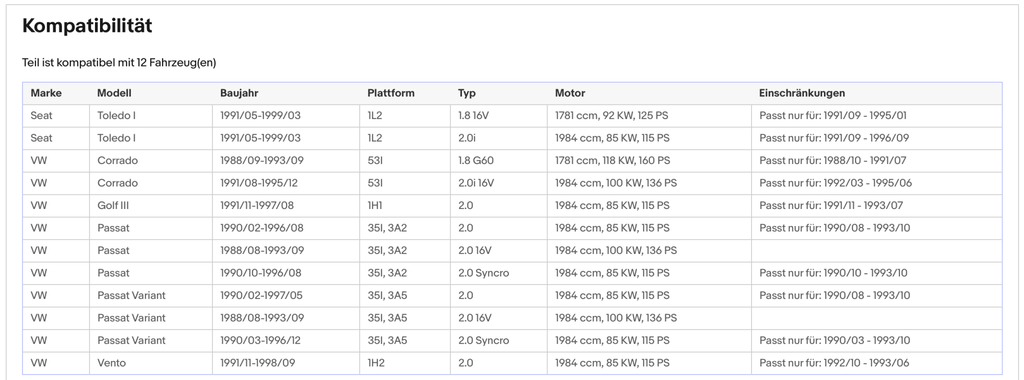This screenshot has height=380, width=1024.
Task: Click the Modell column header
Action: [114, 93]
